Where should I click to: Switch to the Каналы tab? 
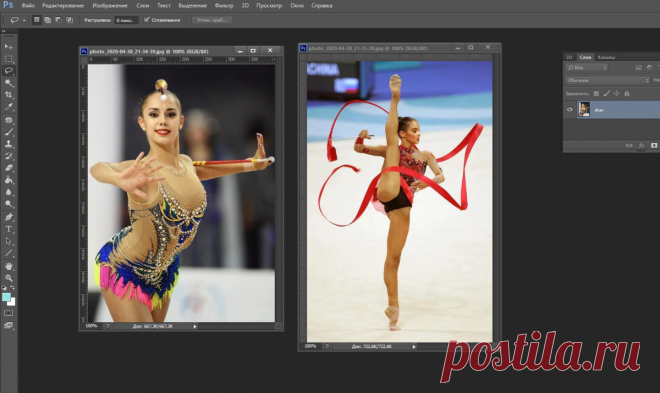pyautogui.click(x=606, y=57)
